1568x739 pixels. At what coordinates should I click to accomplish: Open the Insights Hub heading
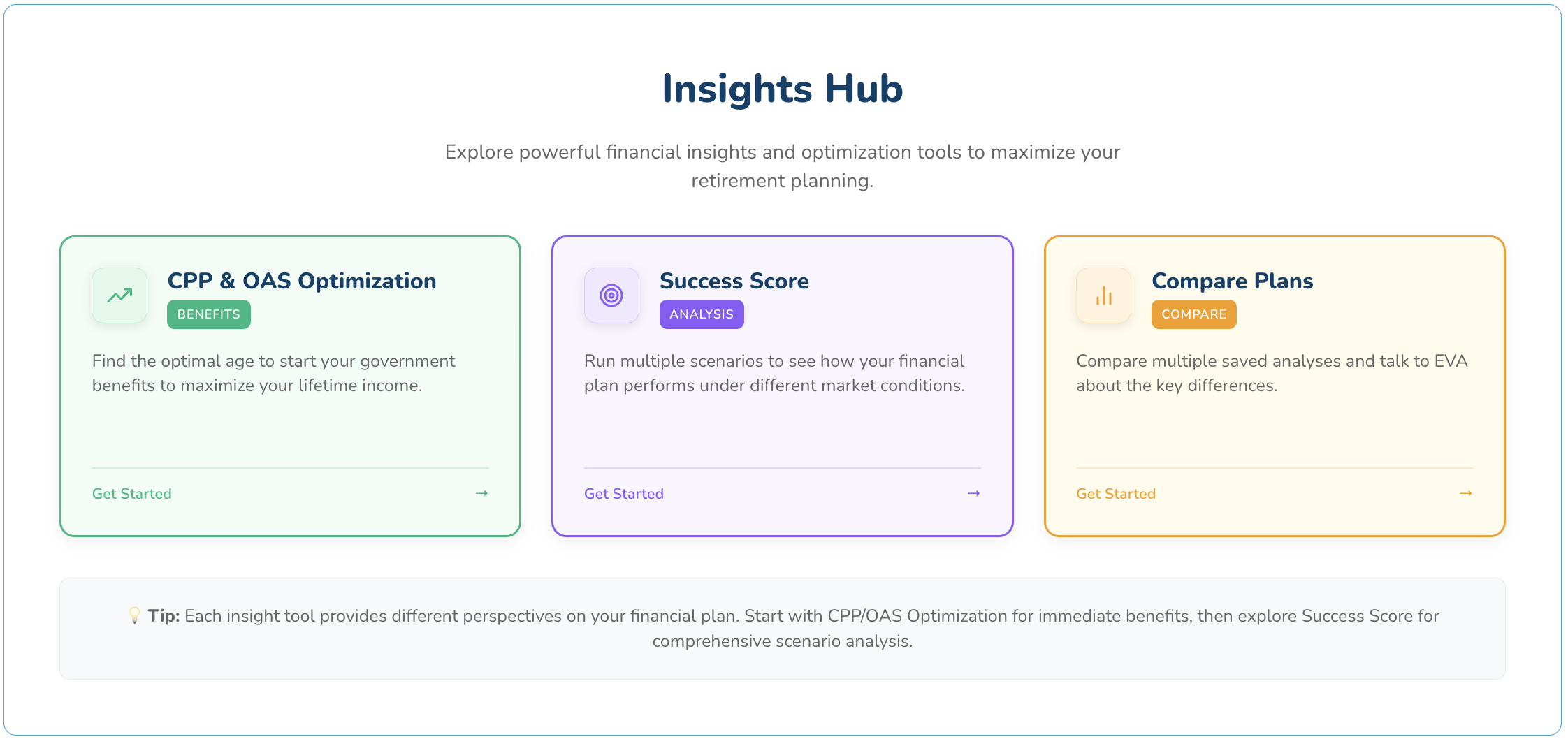783,88
